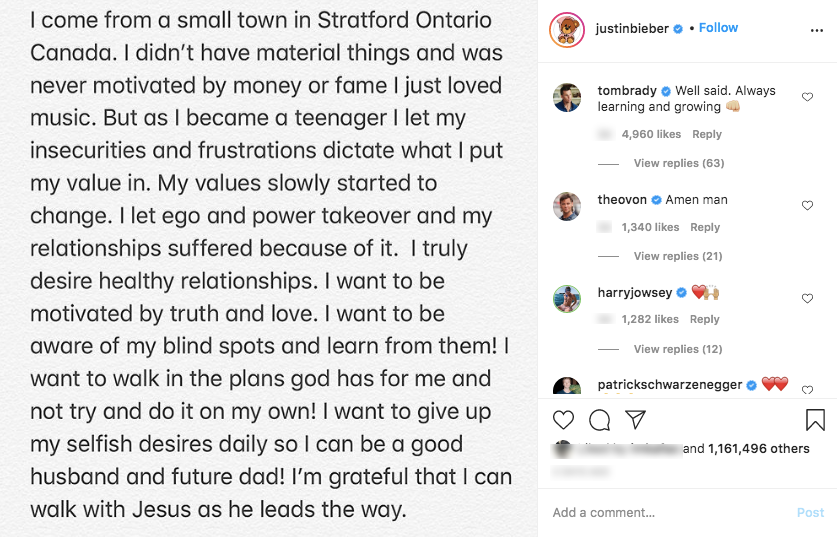Screen dimensions: 837x537
Task: Expand View replies (21) under theovon
Action: [x=678, y=256]
